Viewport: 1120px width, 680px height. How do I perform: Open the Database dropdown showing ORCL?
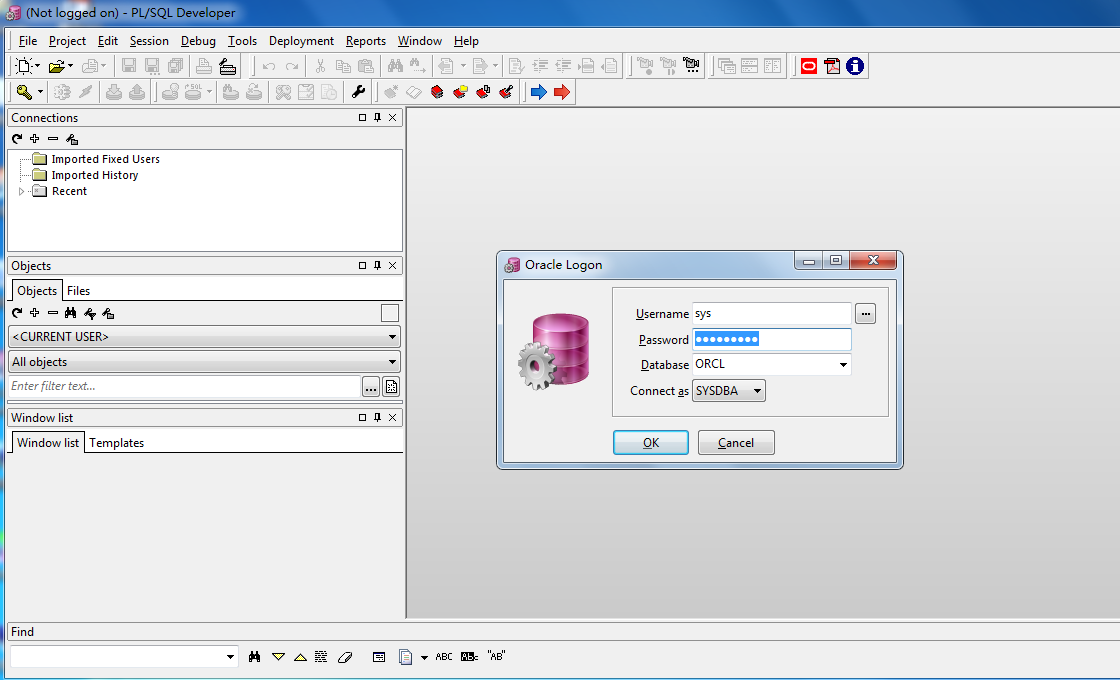pyautogui.click(x=843, y=364)
